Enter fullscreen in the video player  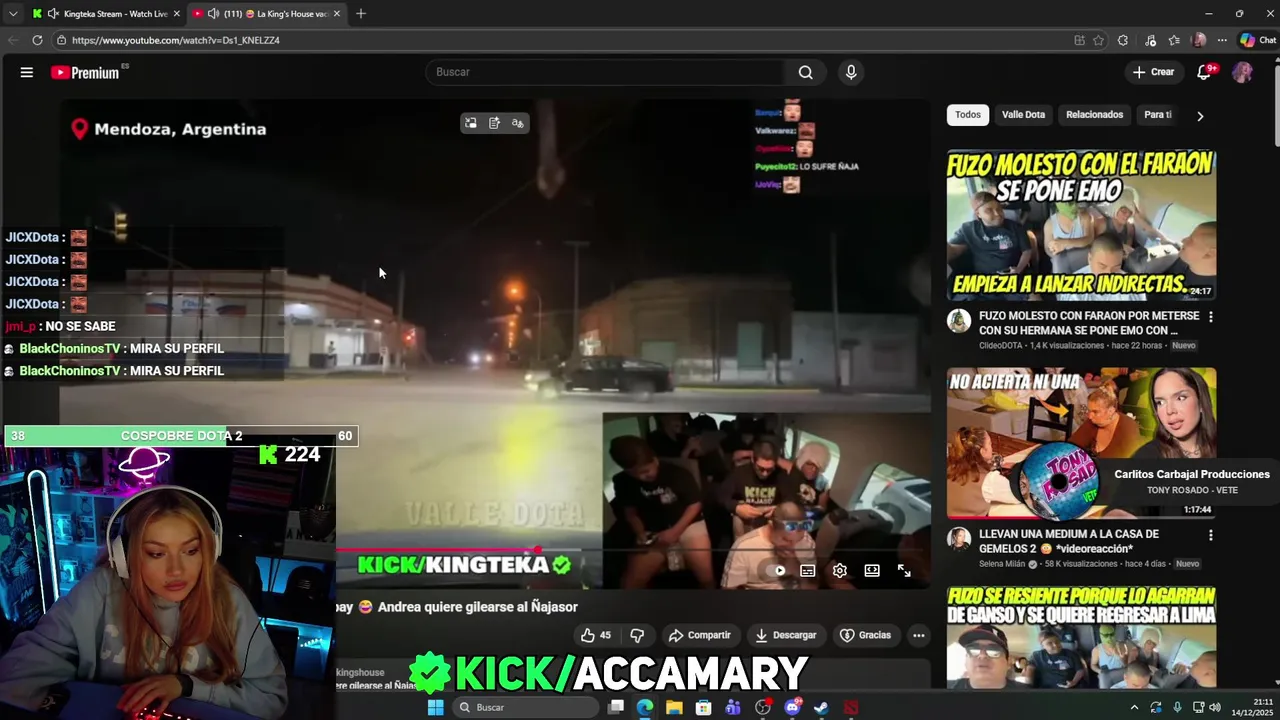click(x=904, y=571)
